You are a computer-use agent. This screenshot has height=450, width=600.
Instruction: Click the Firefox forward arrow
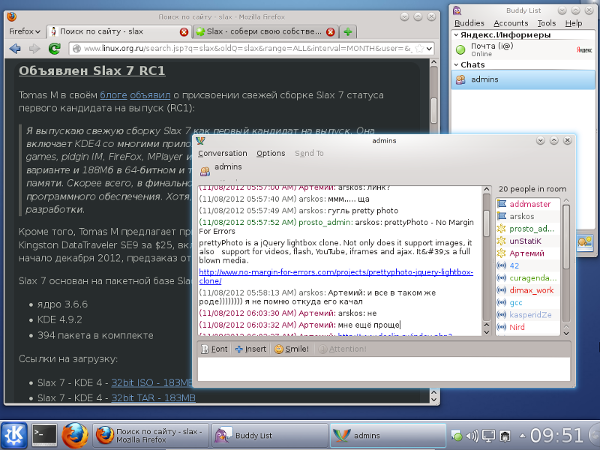point(34,49)
